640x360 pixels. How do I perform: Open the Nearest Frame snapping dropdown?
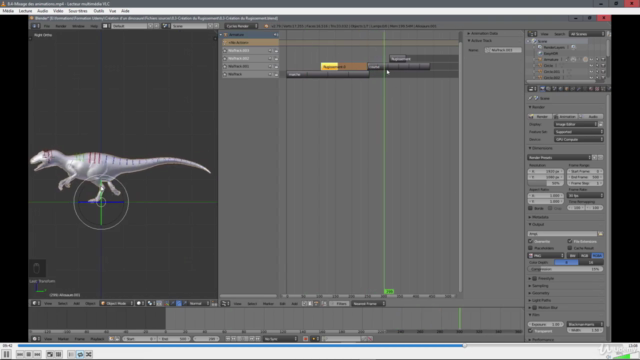(x=368, y=304)
